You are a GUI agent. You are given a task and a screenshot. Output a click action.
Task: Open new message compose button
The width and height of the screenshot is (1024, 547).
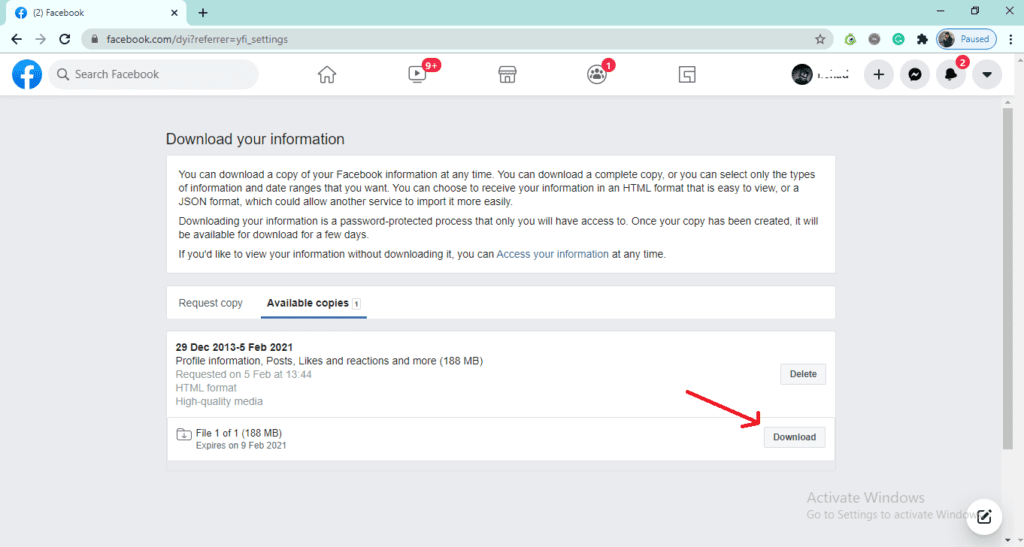click(x=984, y=516)
